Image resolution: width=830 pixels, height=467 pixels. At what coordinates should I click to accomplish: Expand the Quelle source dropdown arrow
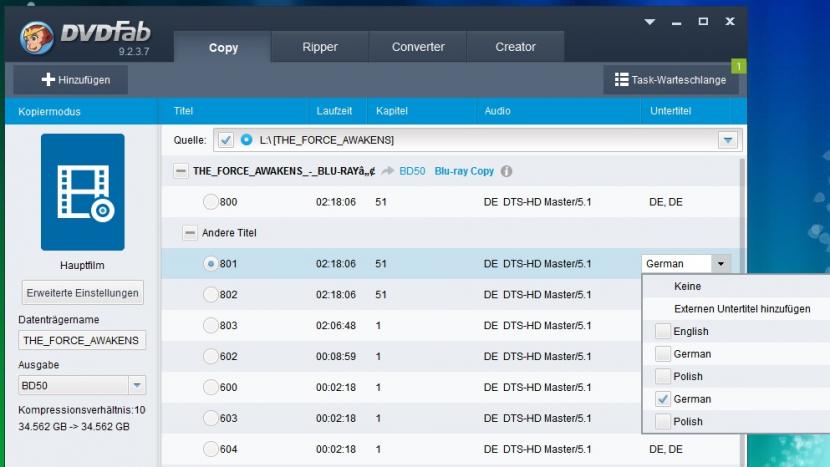coord(728,140)
